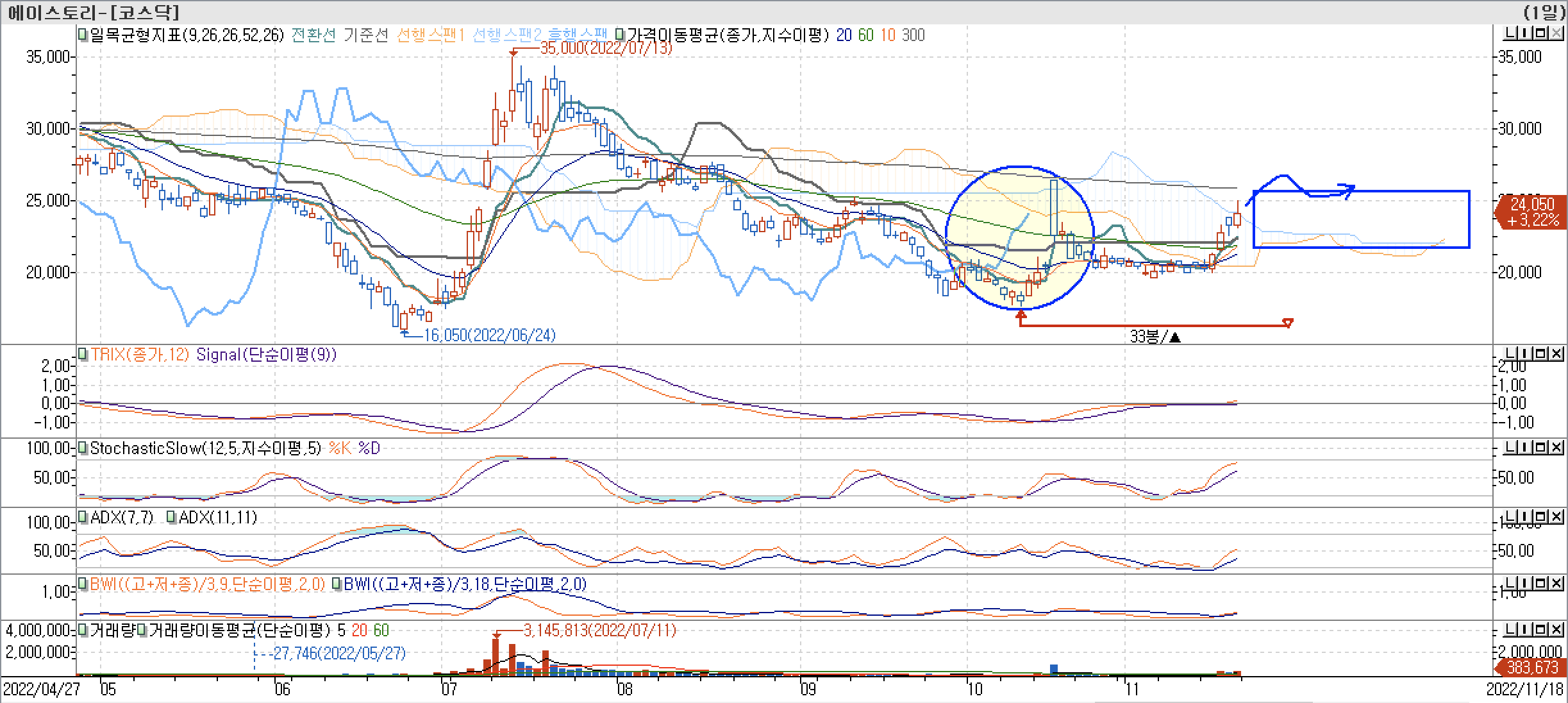Toggle the 일목균형지표 indicator checkbox

coord(83,35)
